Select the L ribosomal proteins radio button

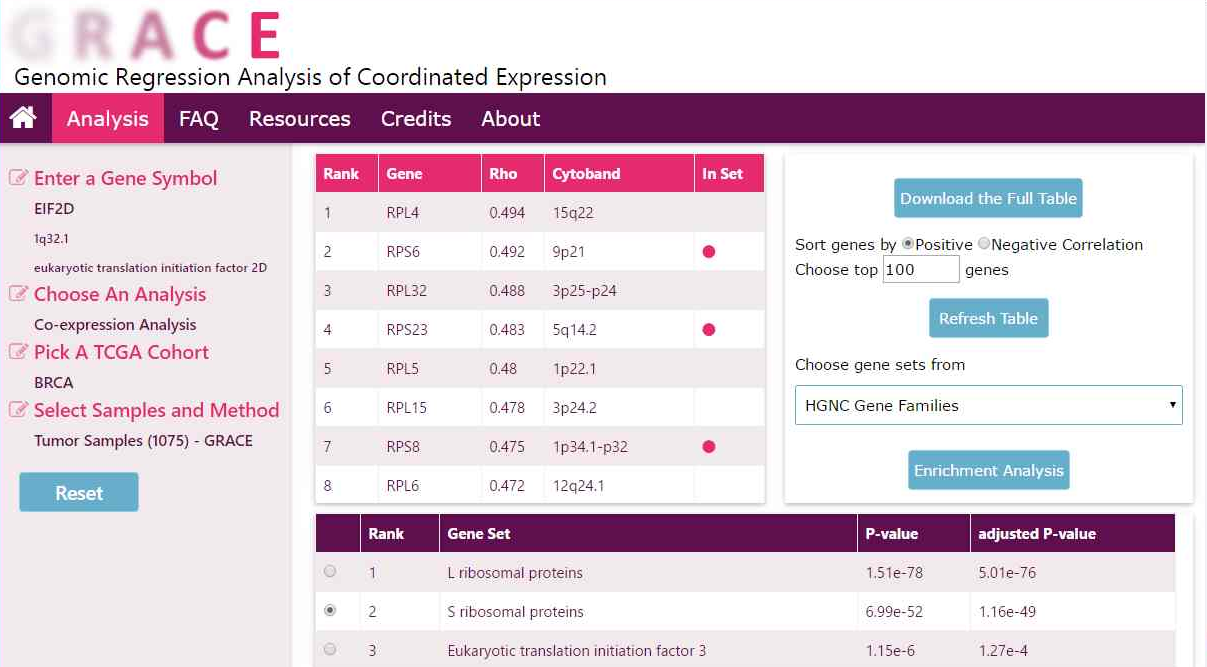330,572
